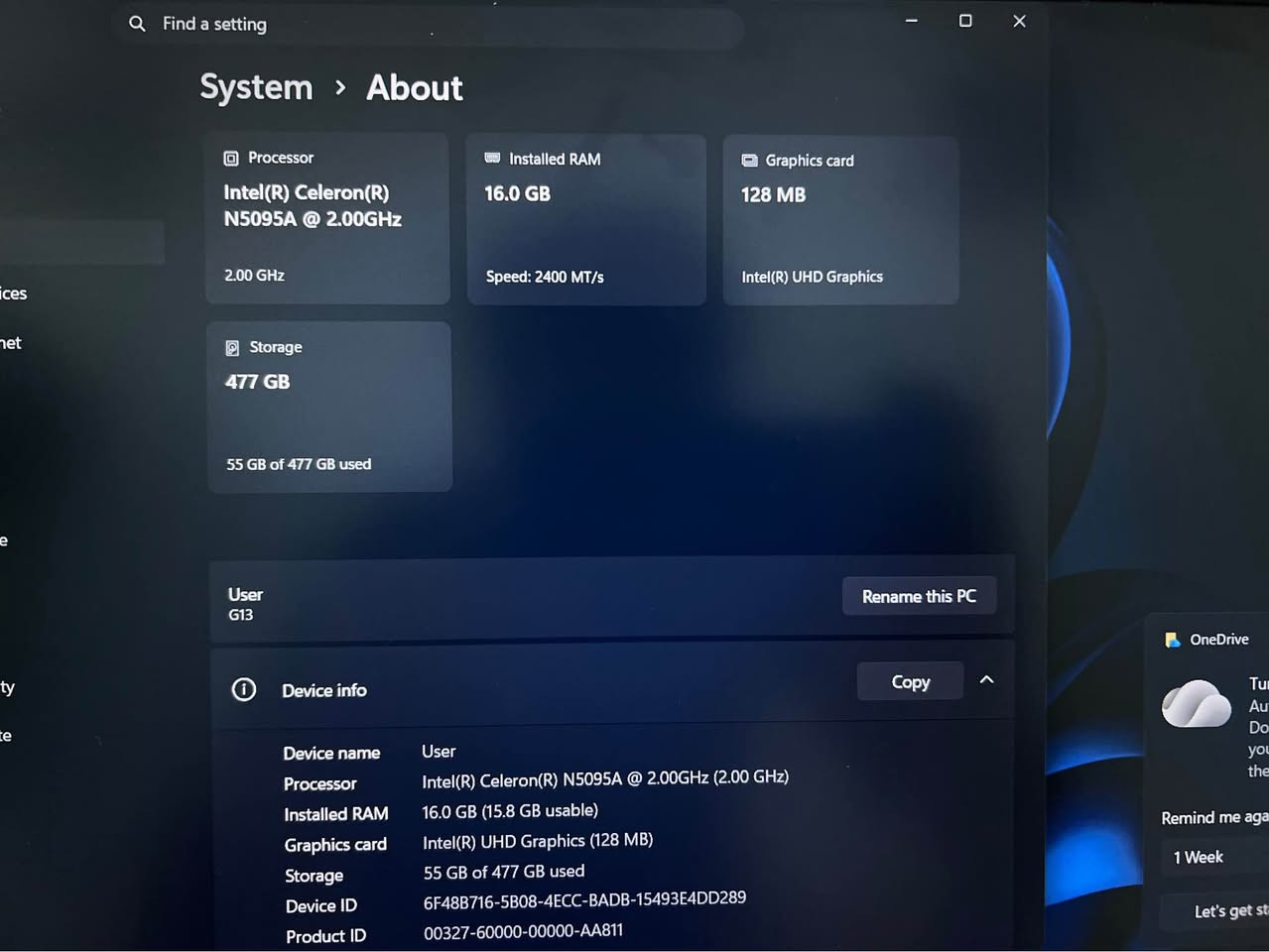Rename this PC button
The width and height of the screenshot is (1269, 952).
coord(919,596)
